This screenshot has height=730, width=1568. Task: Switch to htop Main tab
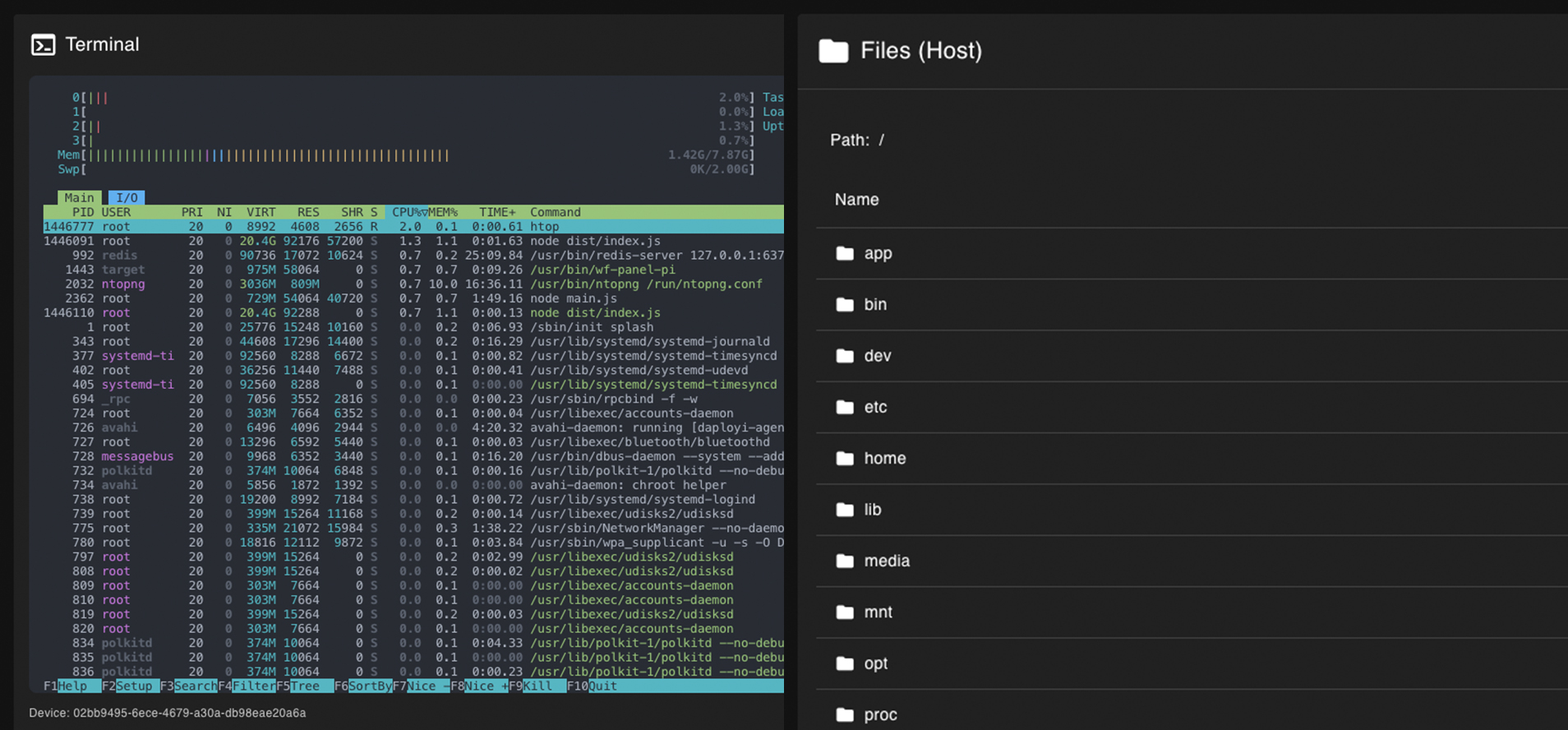pyautogui.click(x=80, y=197)
